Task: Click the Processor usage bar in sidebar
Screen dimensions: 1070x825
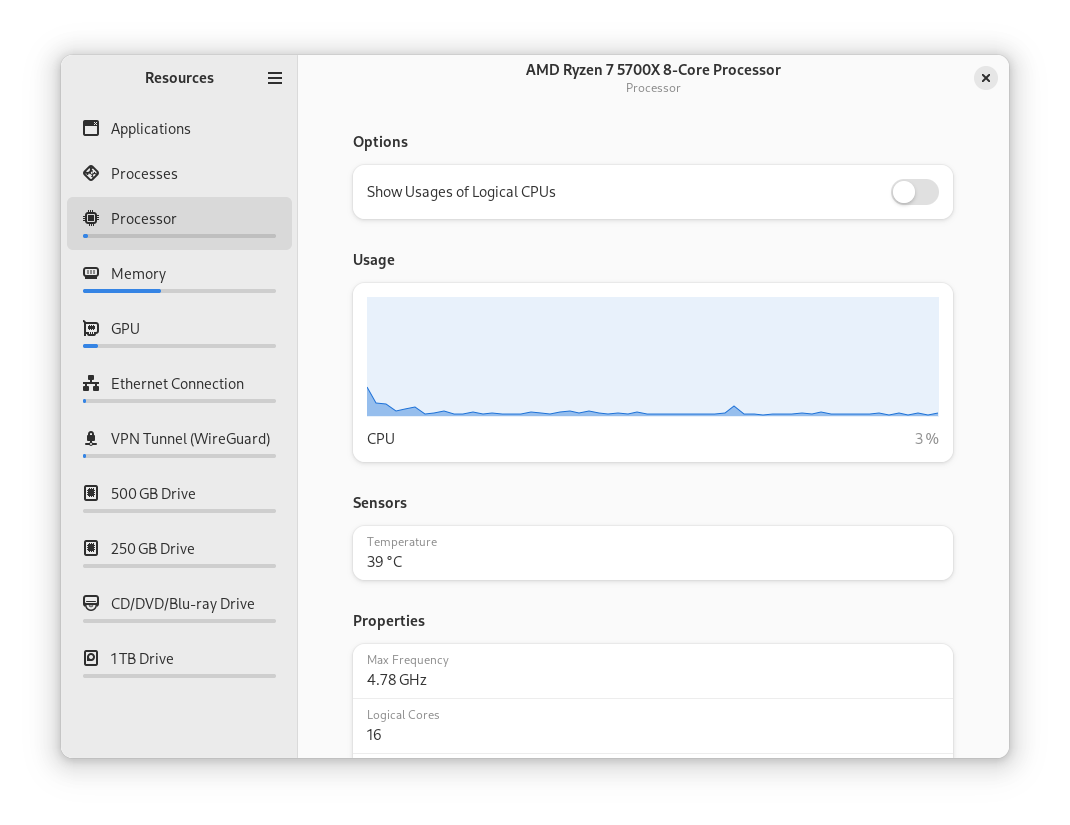Action: click(x=179, y=236)
